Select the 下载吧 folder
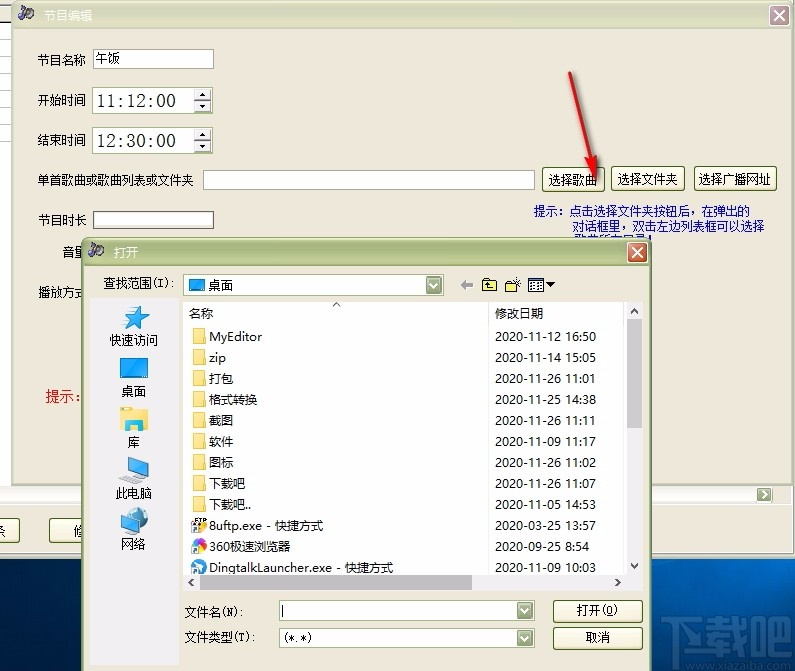This screenshot has width=795, height=671. 219,483
